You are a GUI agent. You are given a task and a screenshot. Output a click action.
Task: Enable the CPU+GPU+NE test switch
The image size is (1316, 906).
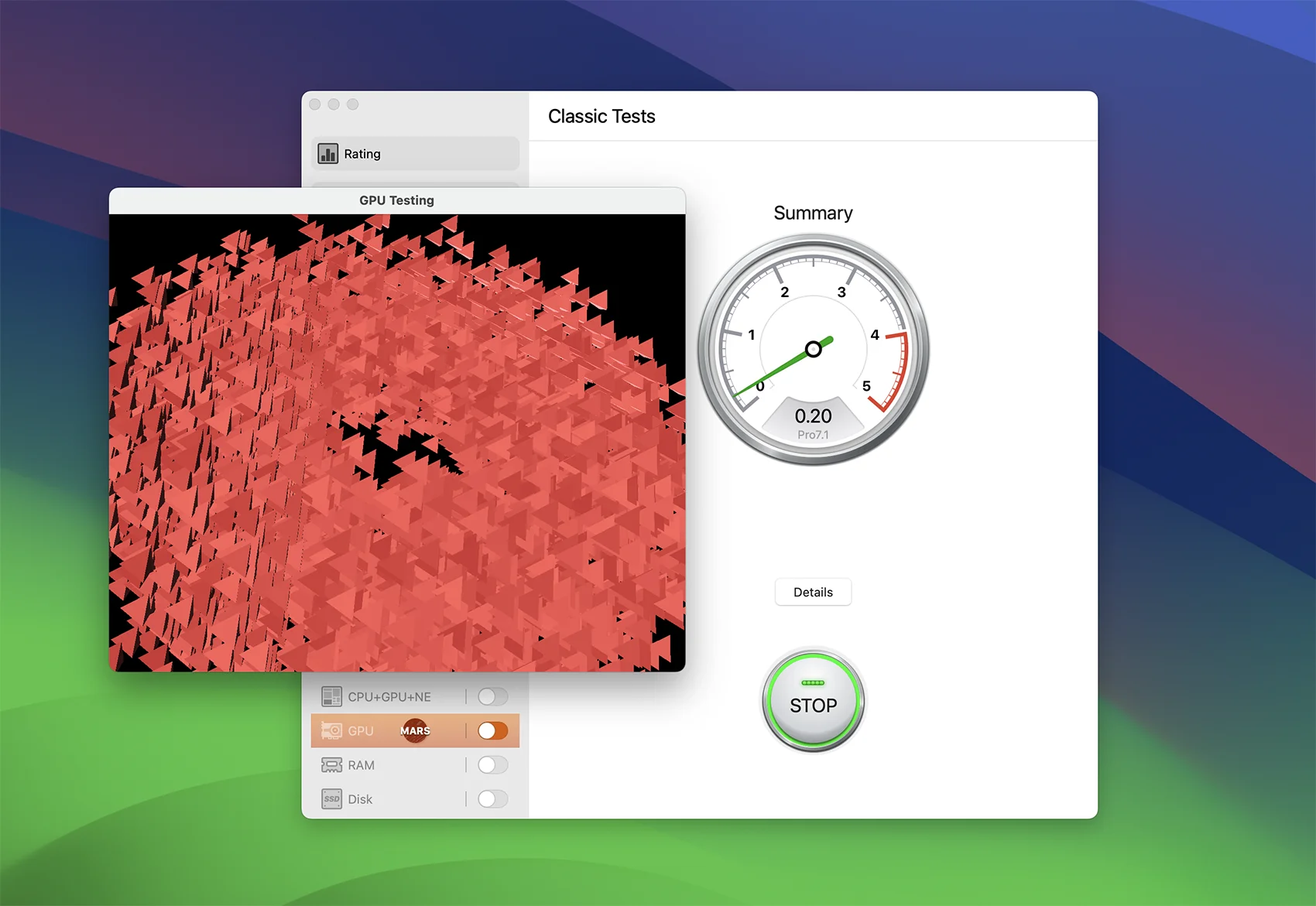(x=492, y=696)
